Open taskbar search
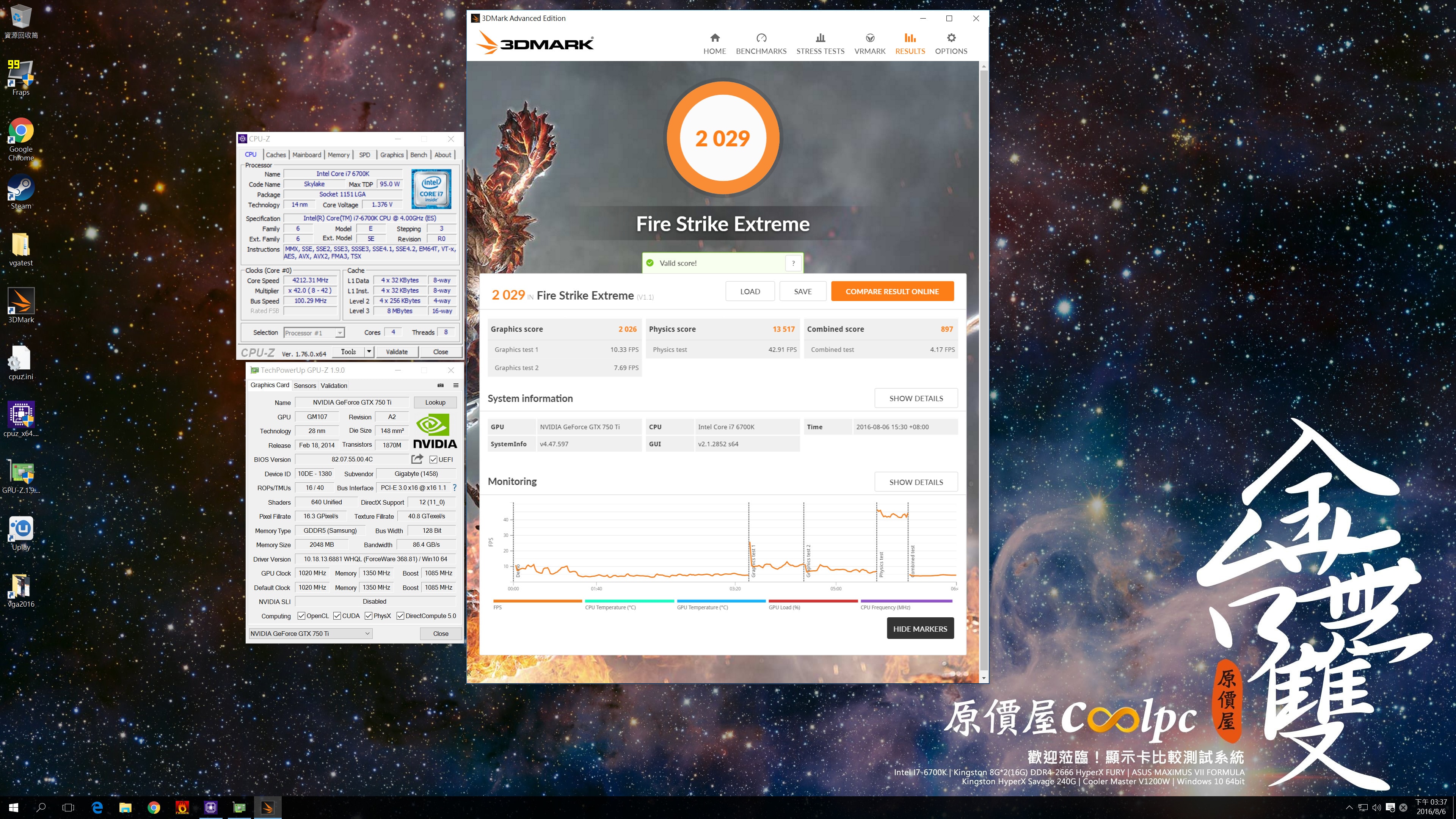 coord(41,808)
